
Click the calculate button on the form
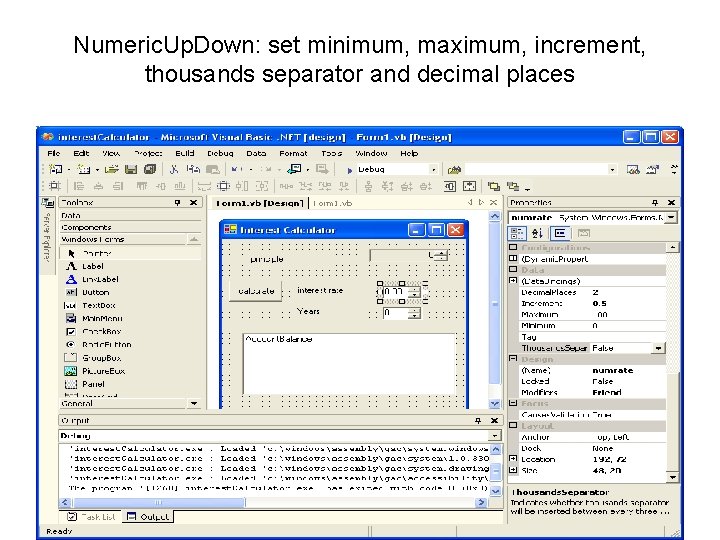(256, 291)
